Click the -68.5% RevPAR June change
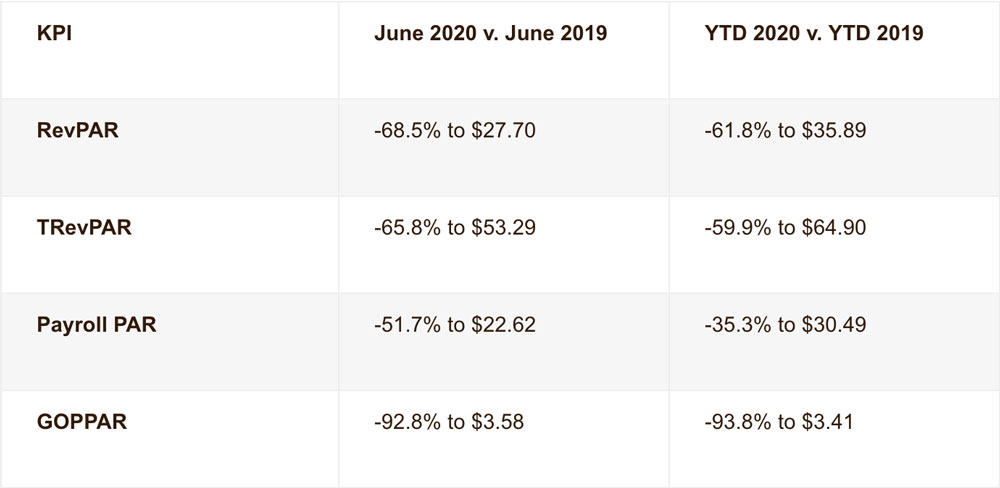Viewport: 1000px width, 488px height. [399, 131]
